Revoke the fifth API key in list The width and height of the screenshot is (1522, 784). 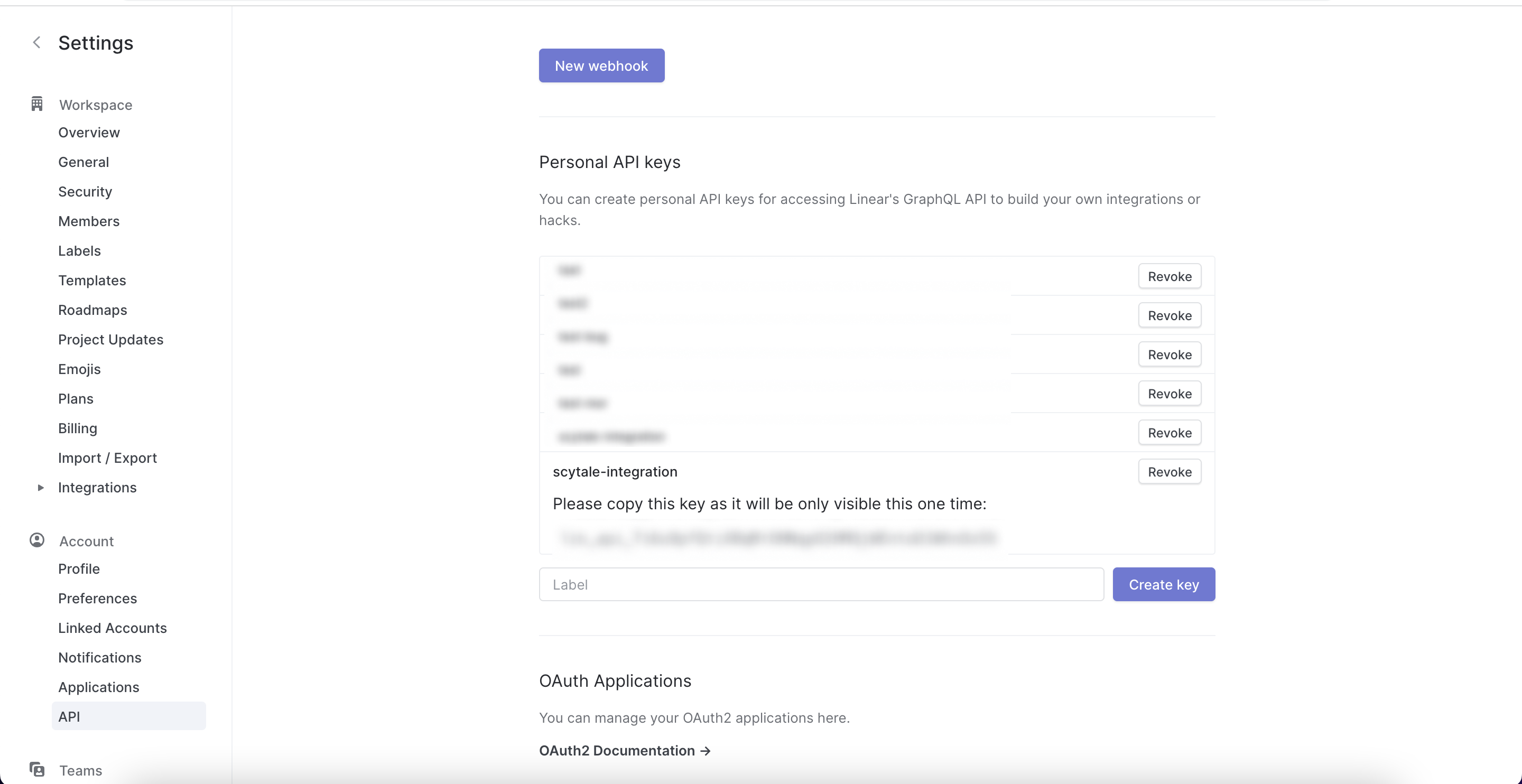click(1170, 433)
